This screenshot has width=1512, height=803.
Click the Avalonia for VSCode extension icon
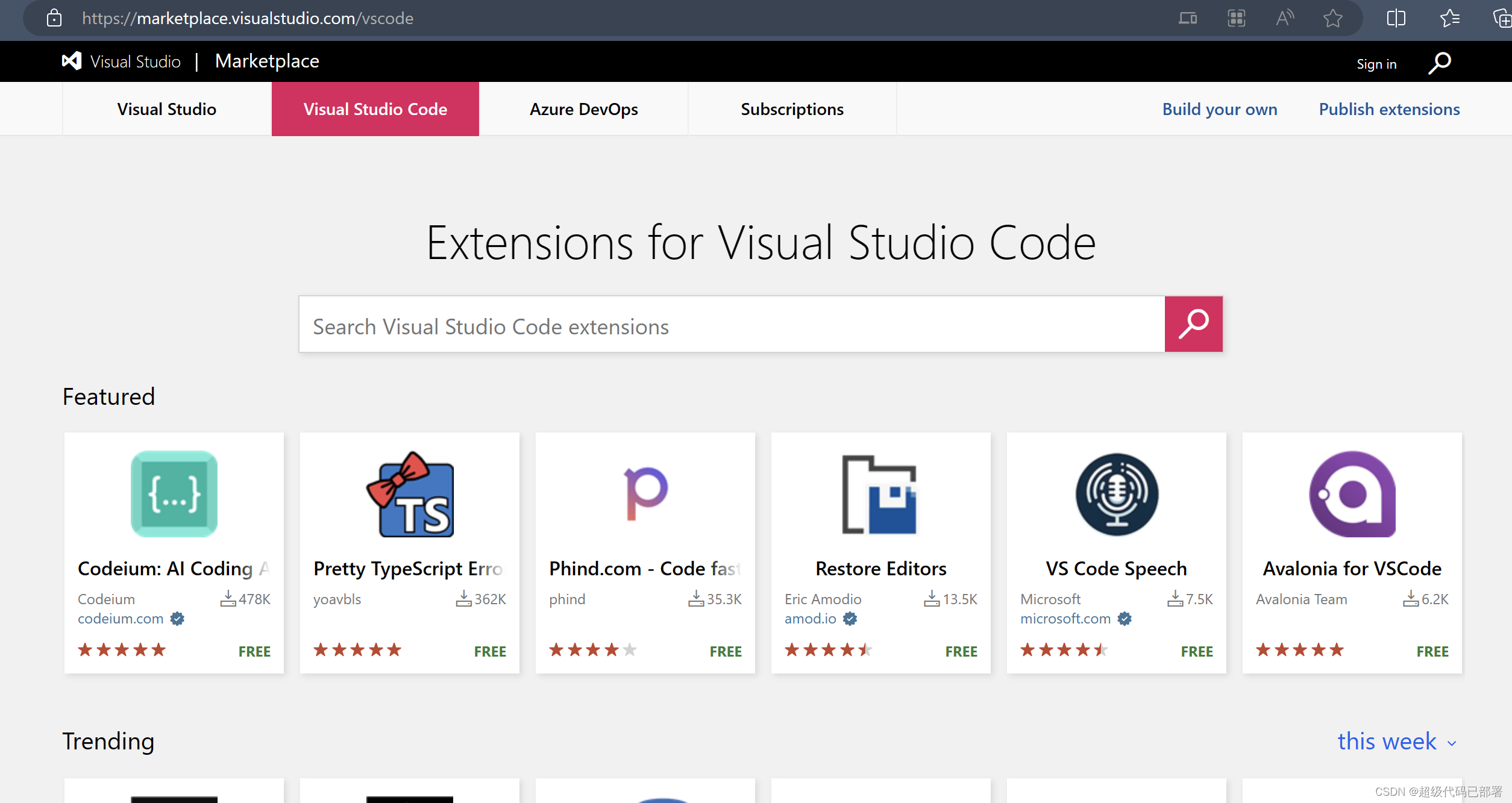1351,494
